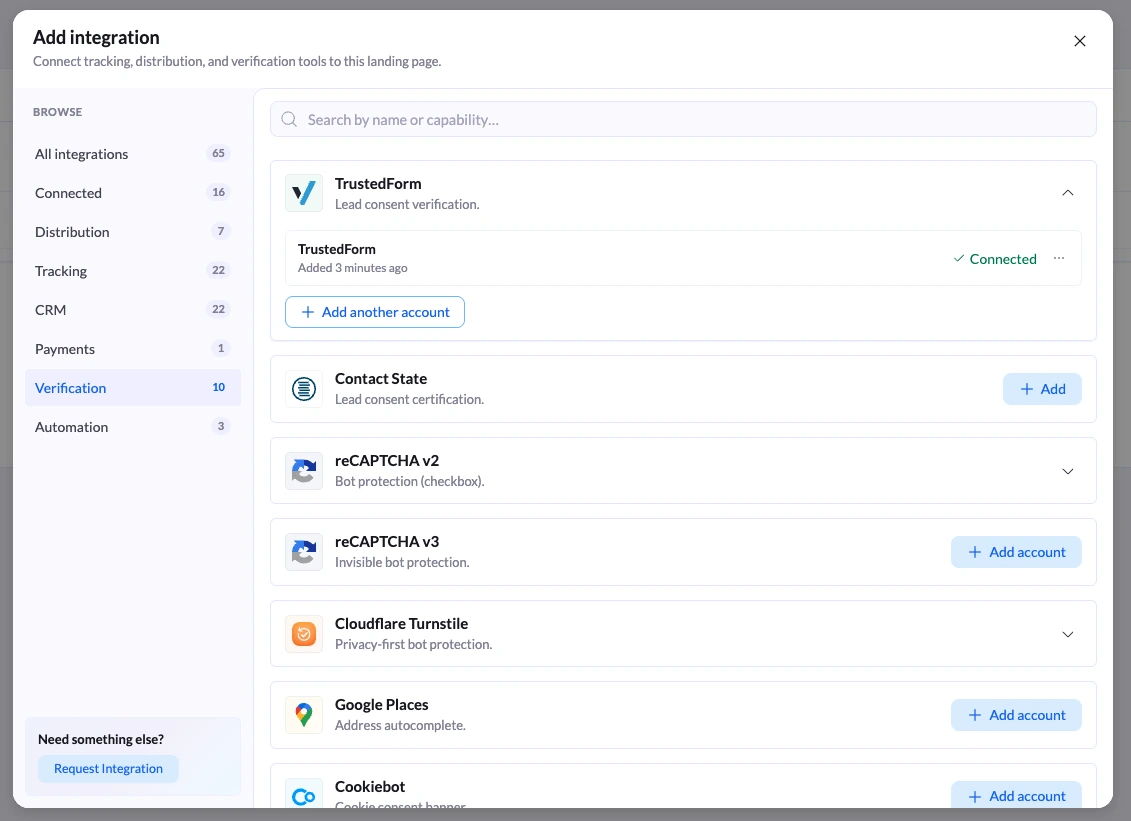
Task: Click Add another account for TrustedForm
Action: [374, 312]
